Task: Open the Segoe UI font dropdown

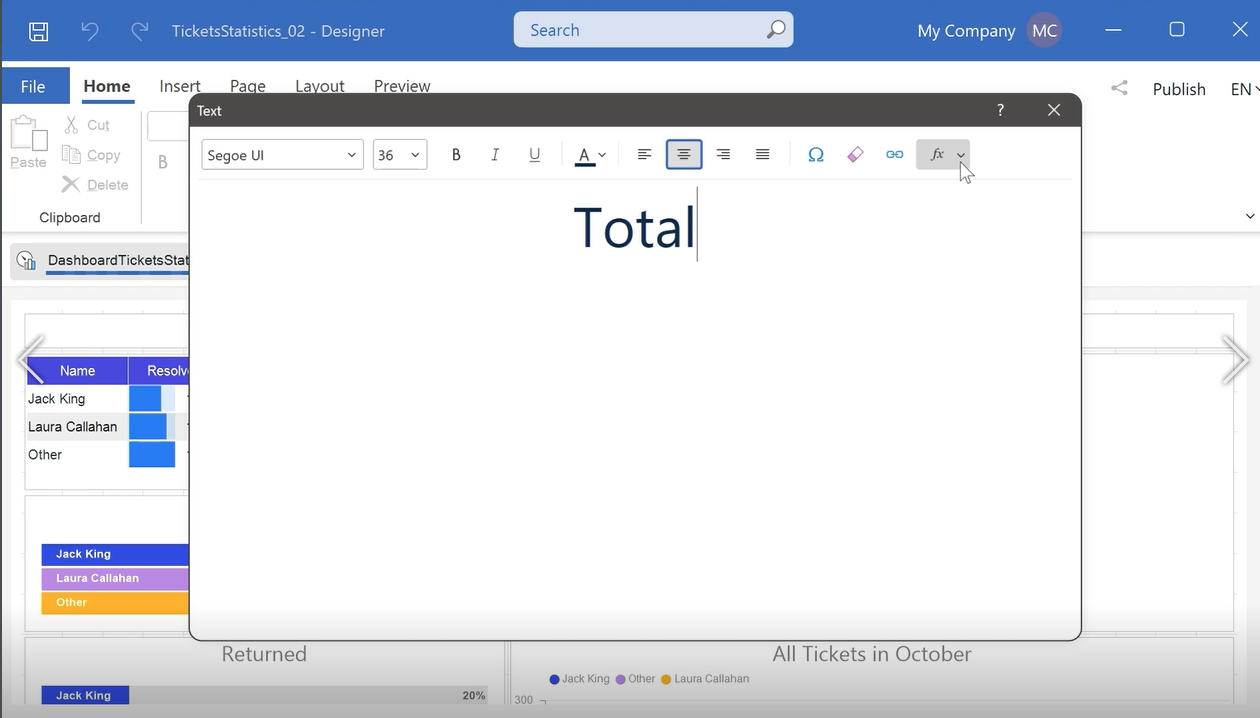Action: pos(283,155)
